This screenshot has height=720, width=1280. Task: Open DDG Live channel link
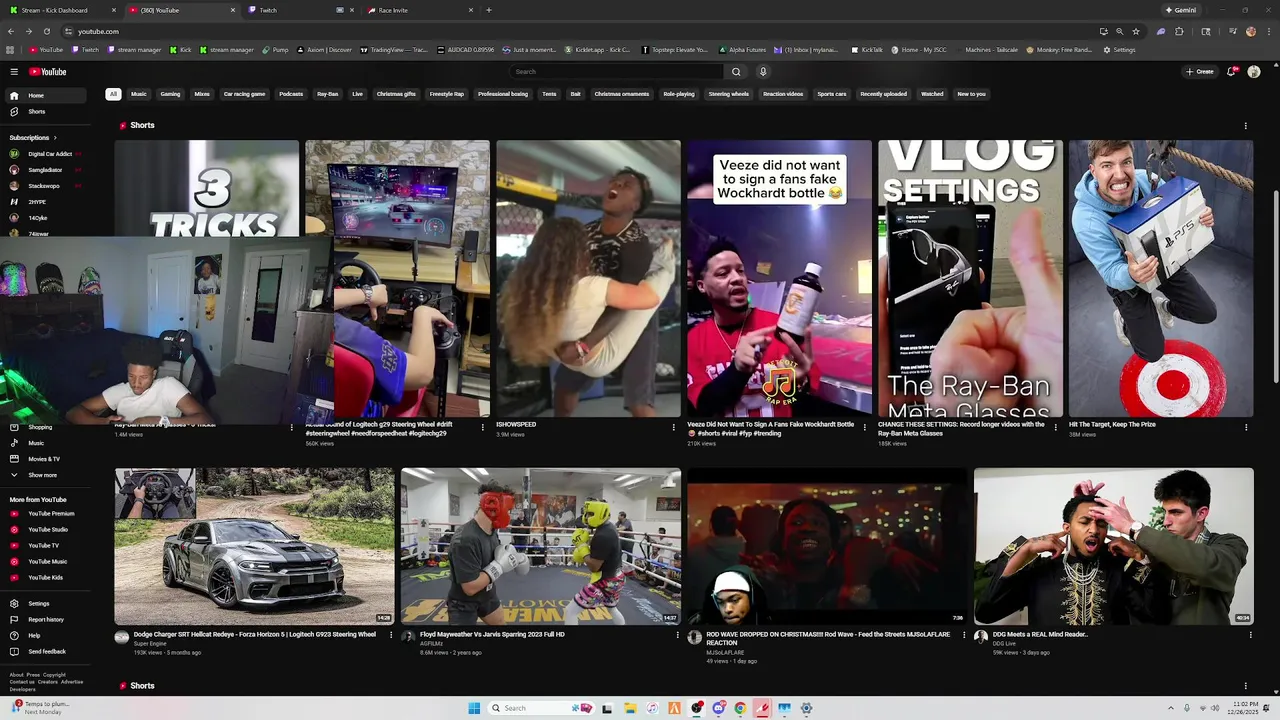[1004, 644]
